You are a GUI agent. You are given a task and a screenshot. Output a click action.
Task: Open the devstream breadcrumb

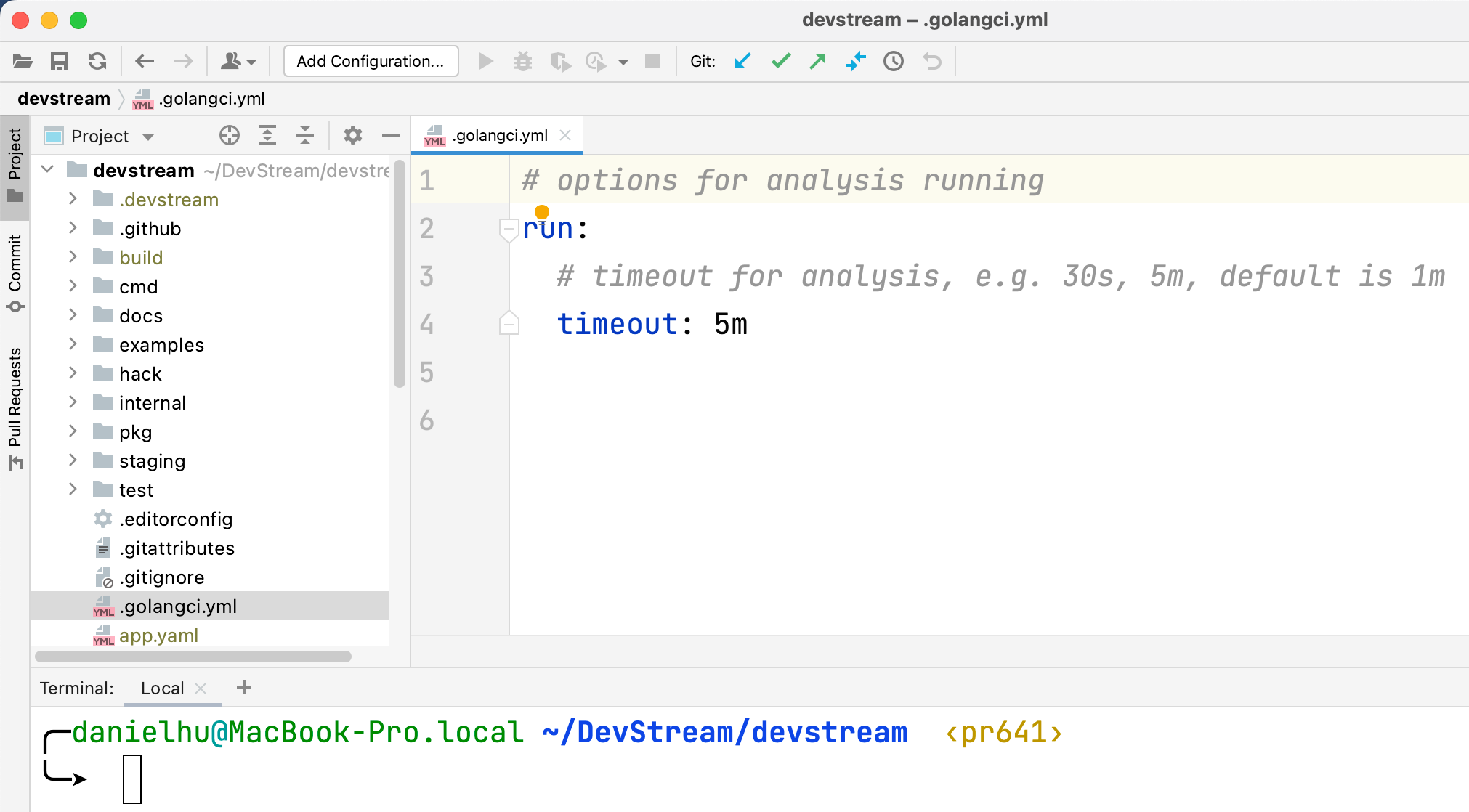coord(64,98)
